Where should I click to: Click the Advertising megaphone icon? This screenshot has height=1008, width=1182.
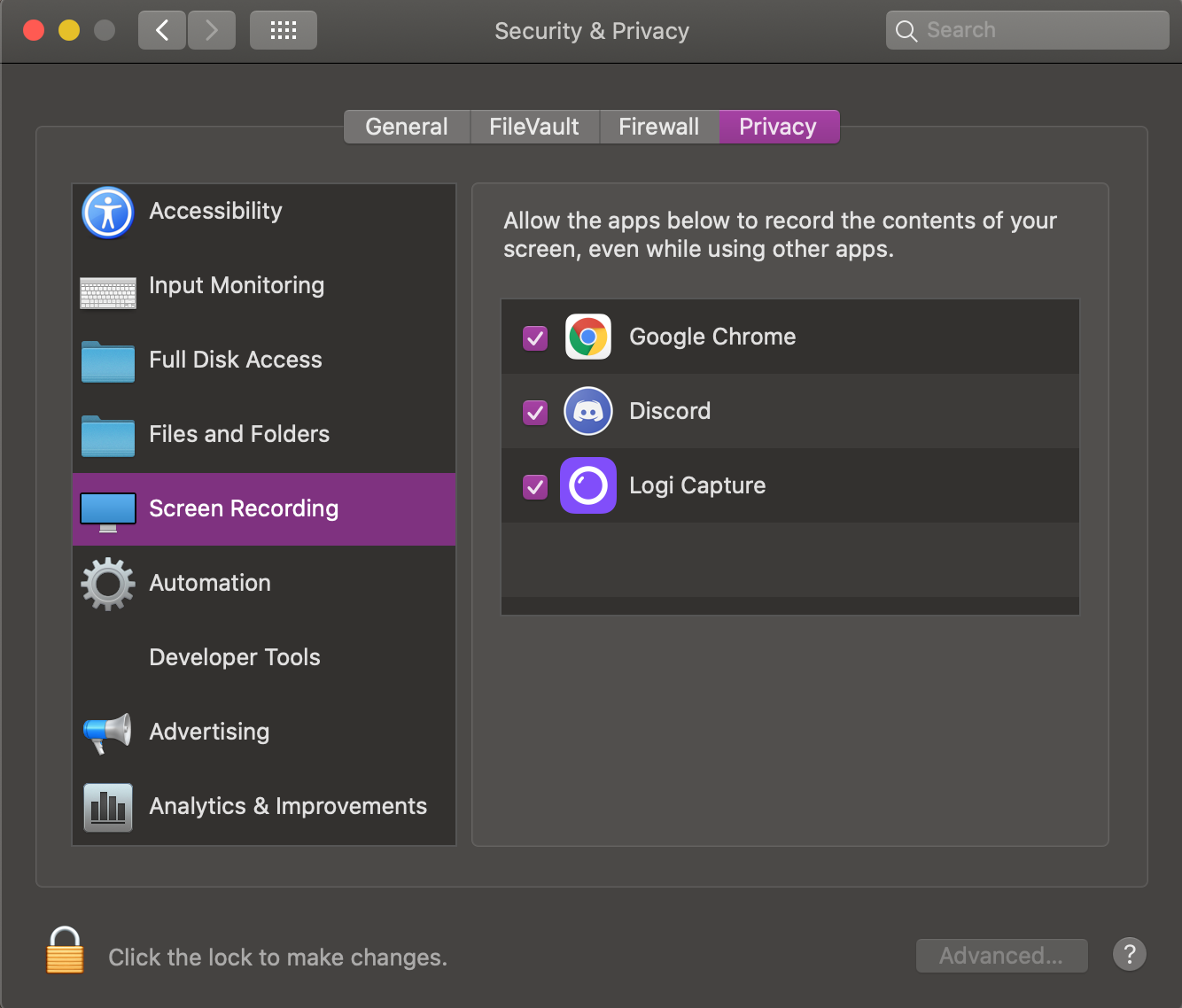[x=108, y=733]
